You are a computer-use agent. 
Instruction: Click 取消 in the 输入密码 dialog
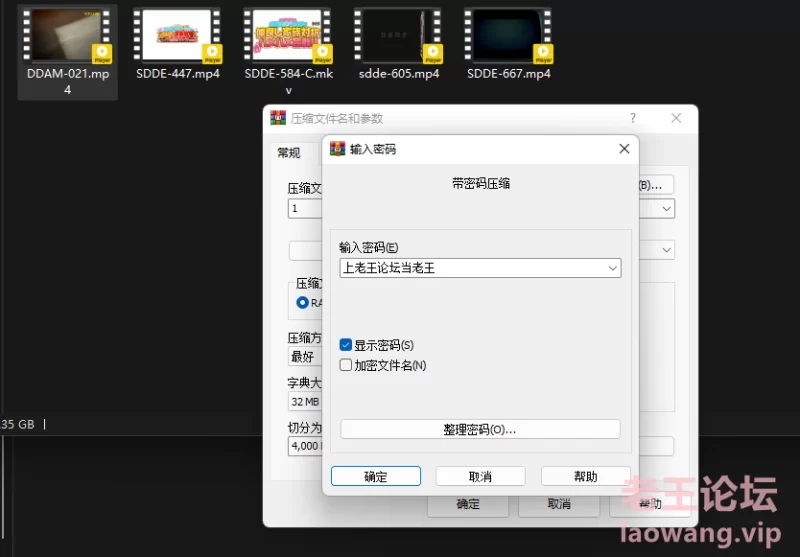point(480,476)
